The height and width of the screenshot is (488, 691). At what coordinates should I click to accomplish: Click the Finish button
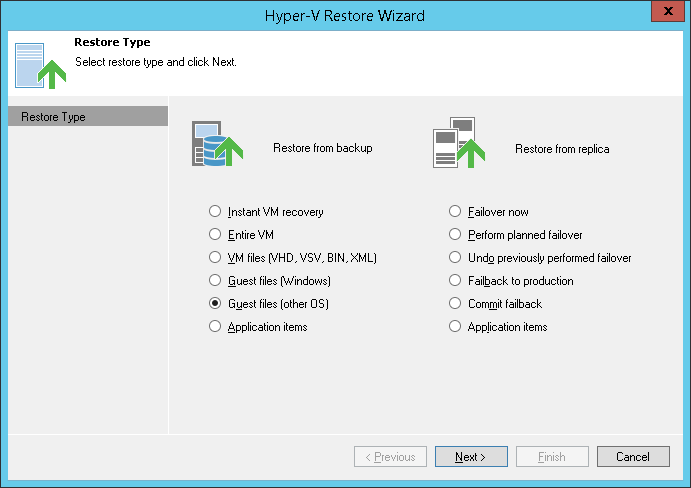click(x=552, y=457)
